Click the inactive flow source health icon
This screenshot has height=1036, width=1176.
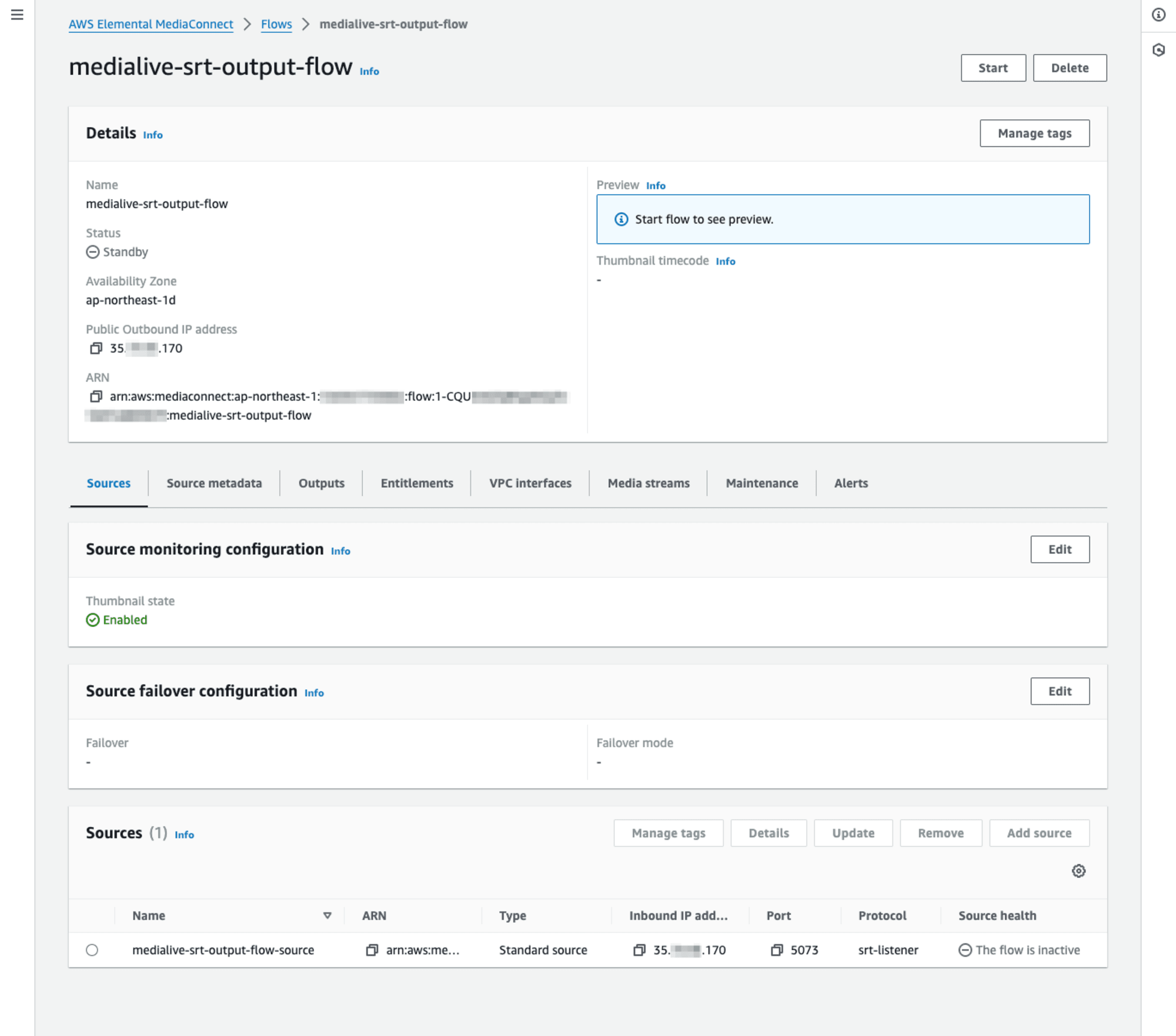tap(965, 950)
